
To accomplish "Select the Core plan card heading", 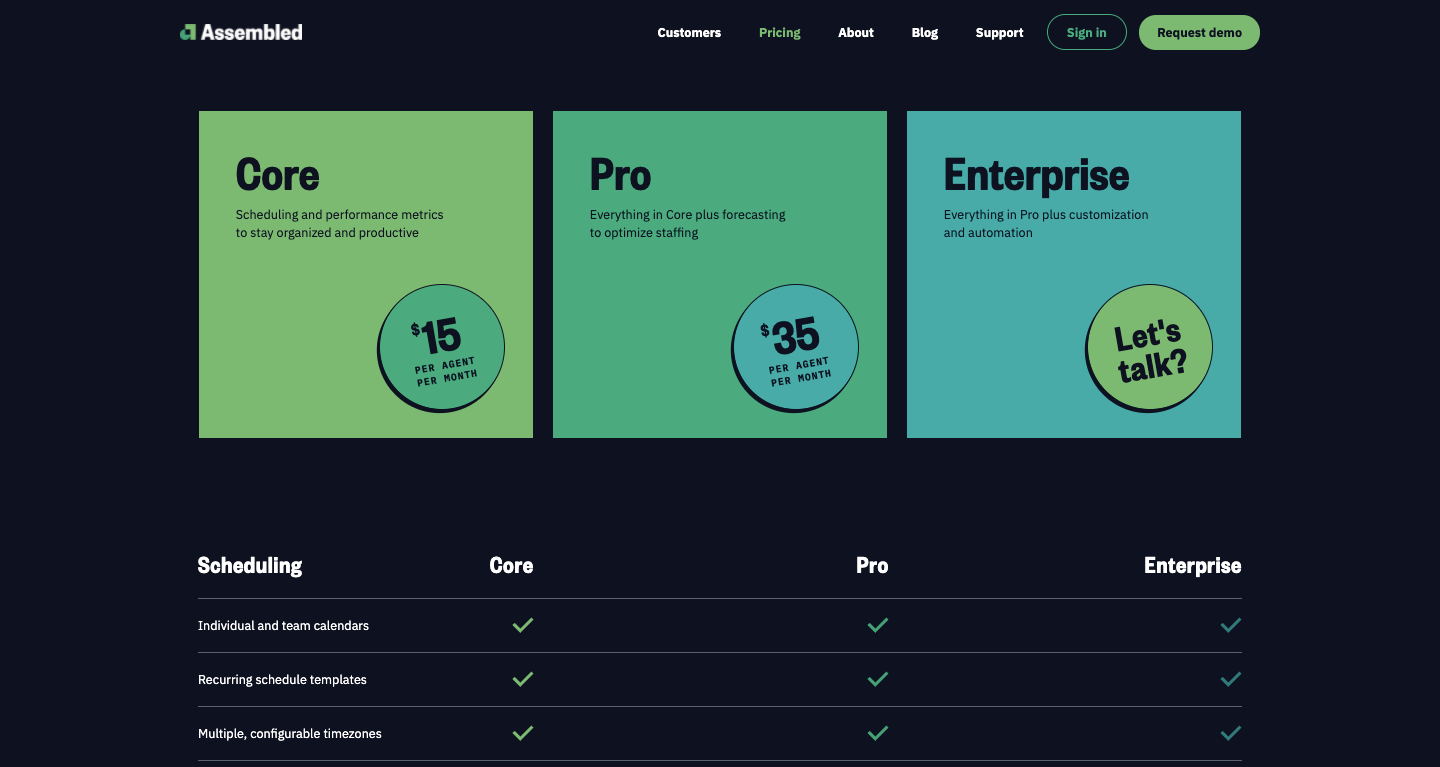I will (x=277, y=175).
